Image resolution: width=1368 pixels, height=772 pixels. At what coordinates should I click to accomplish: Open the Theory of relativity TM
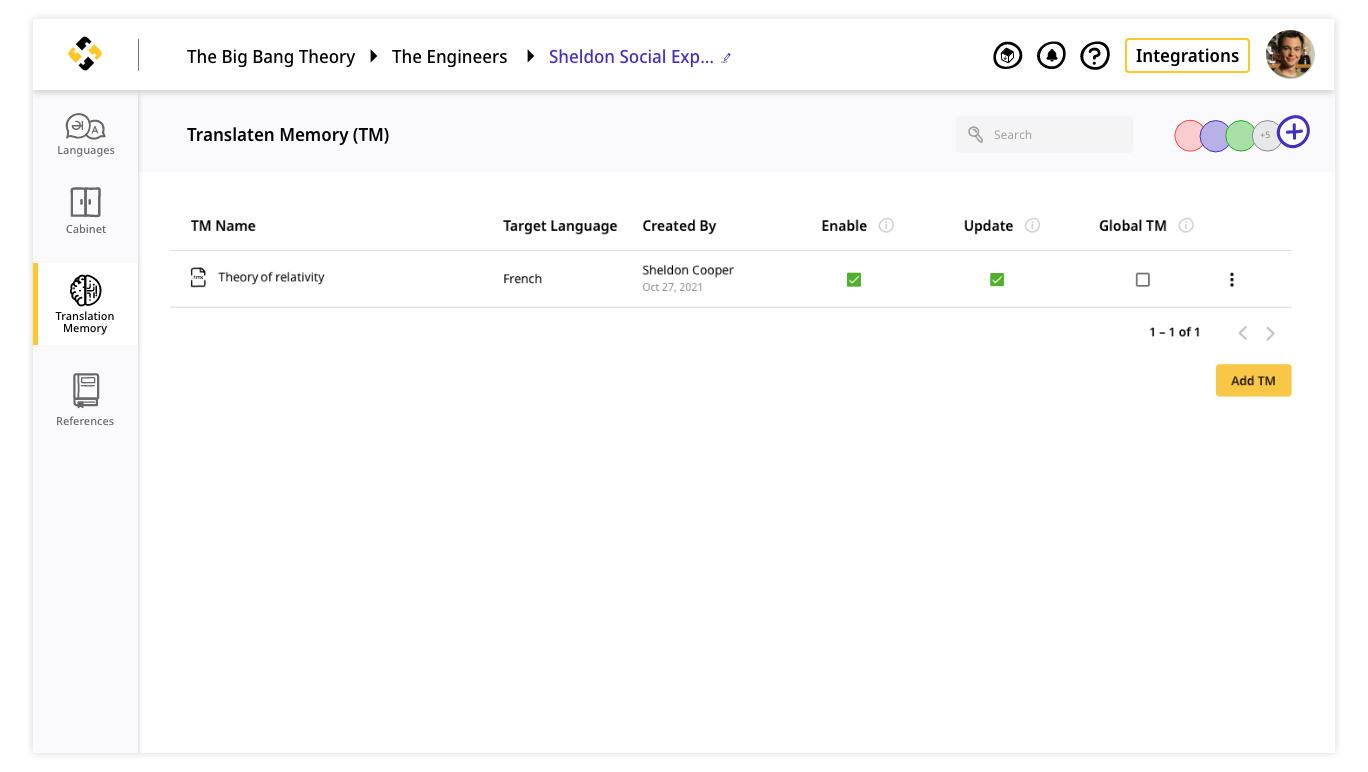271,277
